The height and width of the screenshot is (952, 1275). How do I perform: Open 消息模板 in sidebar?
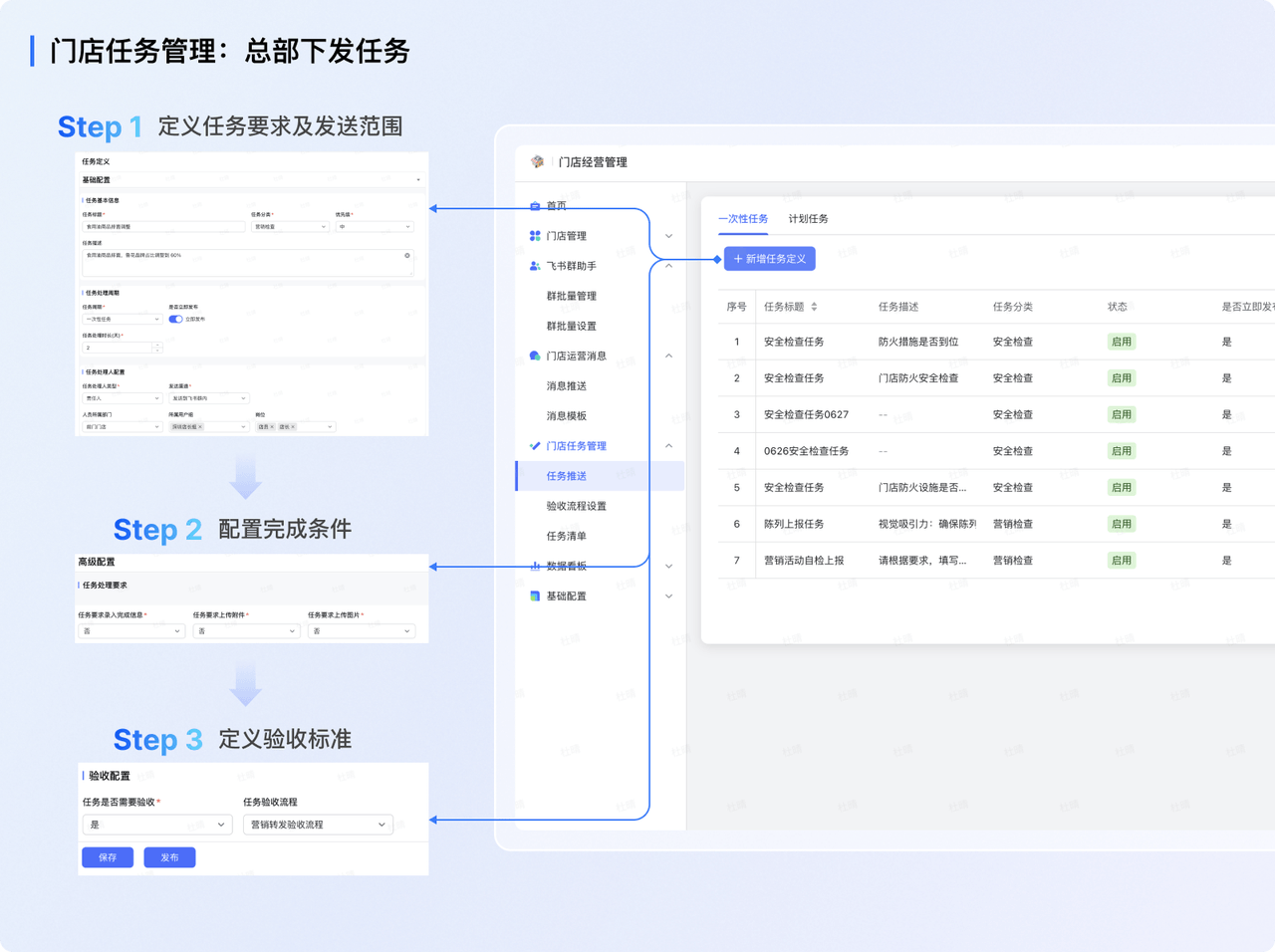click(567, 415)
